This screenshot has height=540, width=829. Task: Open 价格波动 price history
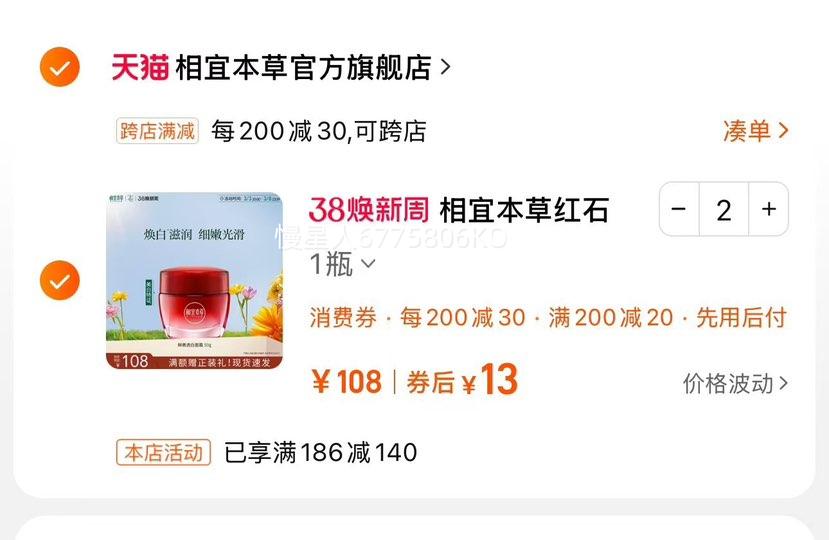[x=735, y=383]
